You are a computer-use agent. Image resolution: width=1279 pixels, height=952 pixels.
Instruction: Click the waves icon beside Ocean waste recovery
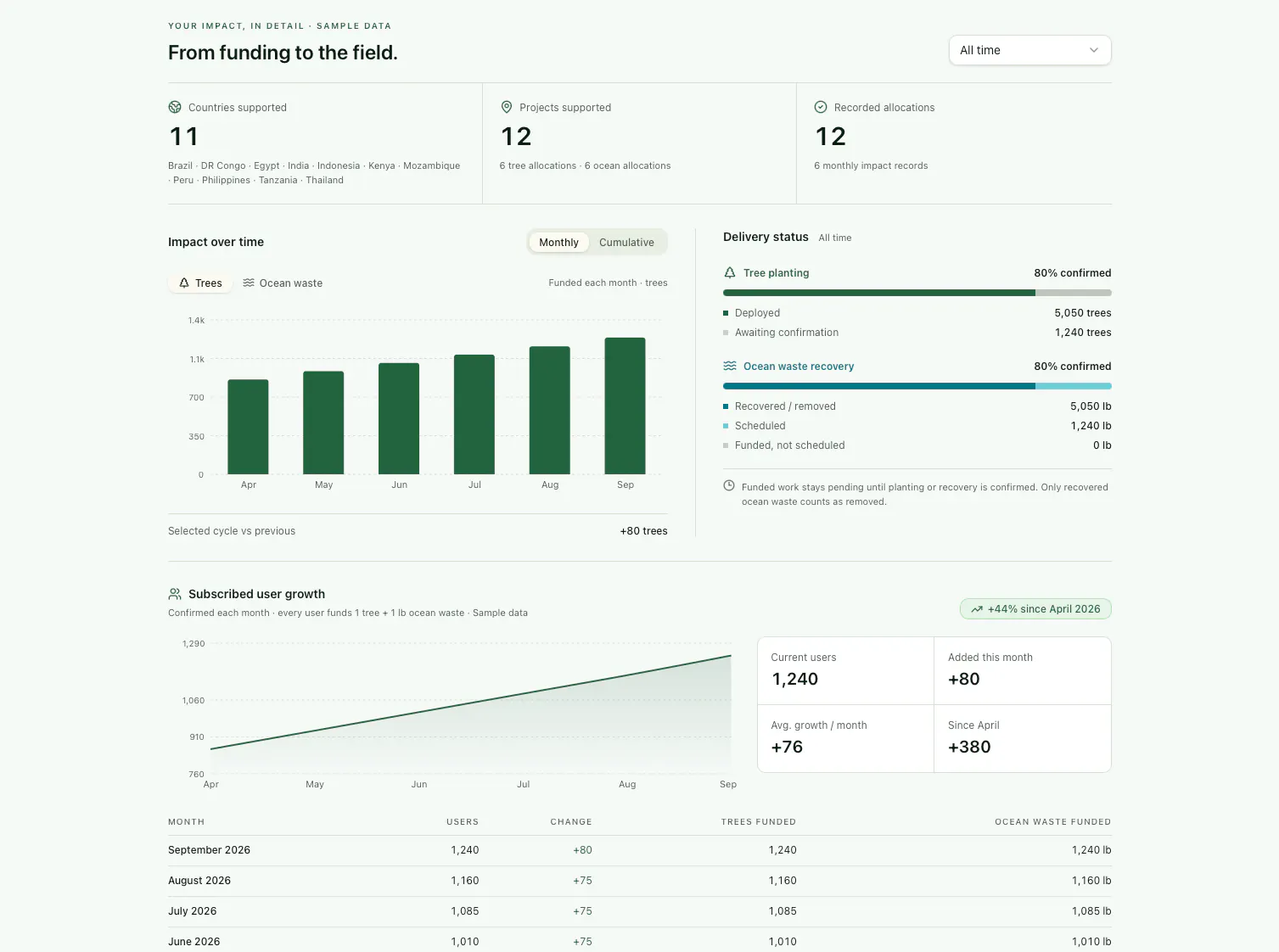[730, 366]
